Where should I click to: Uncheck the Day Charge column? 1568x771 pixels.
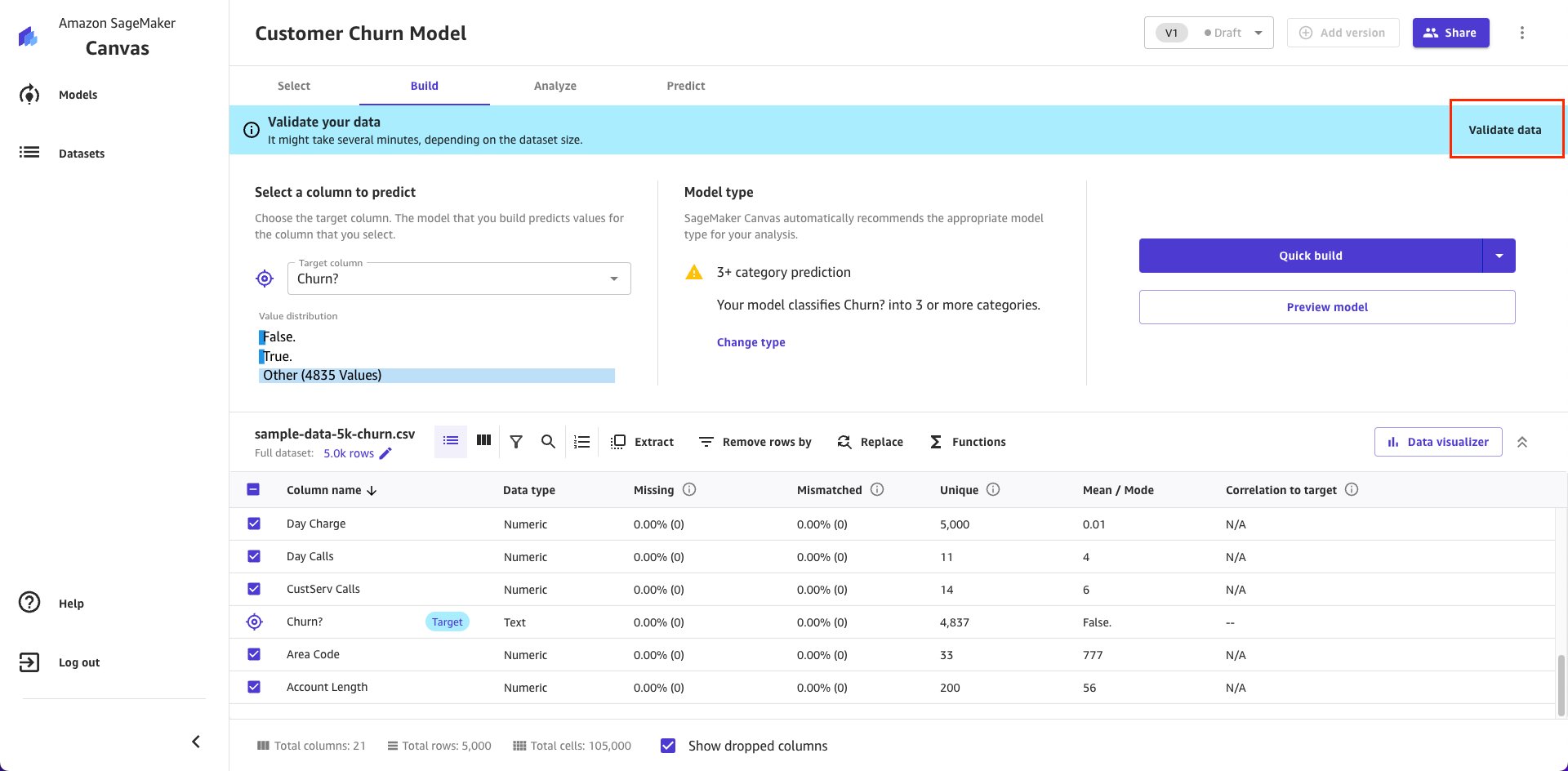[x=254, y=524]
